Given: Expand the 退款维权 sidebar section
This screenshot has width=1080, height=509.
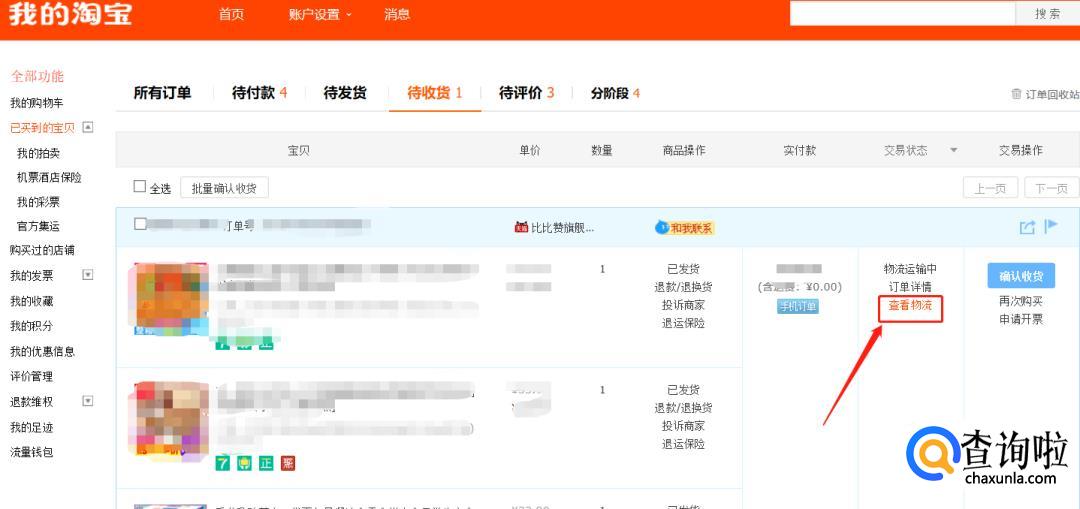Looking at the screenshot, I should click(x=87, y=401).
